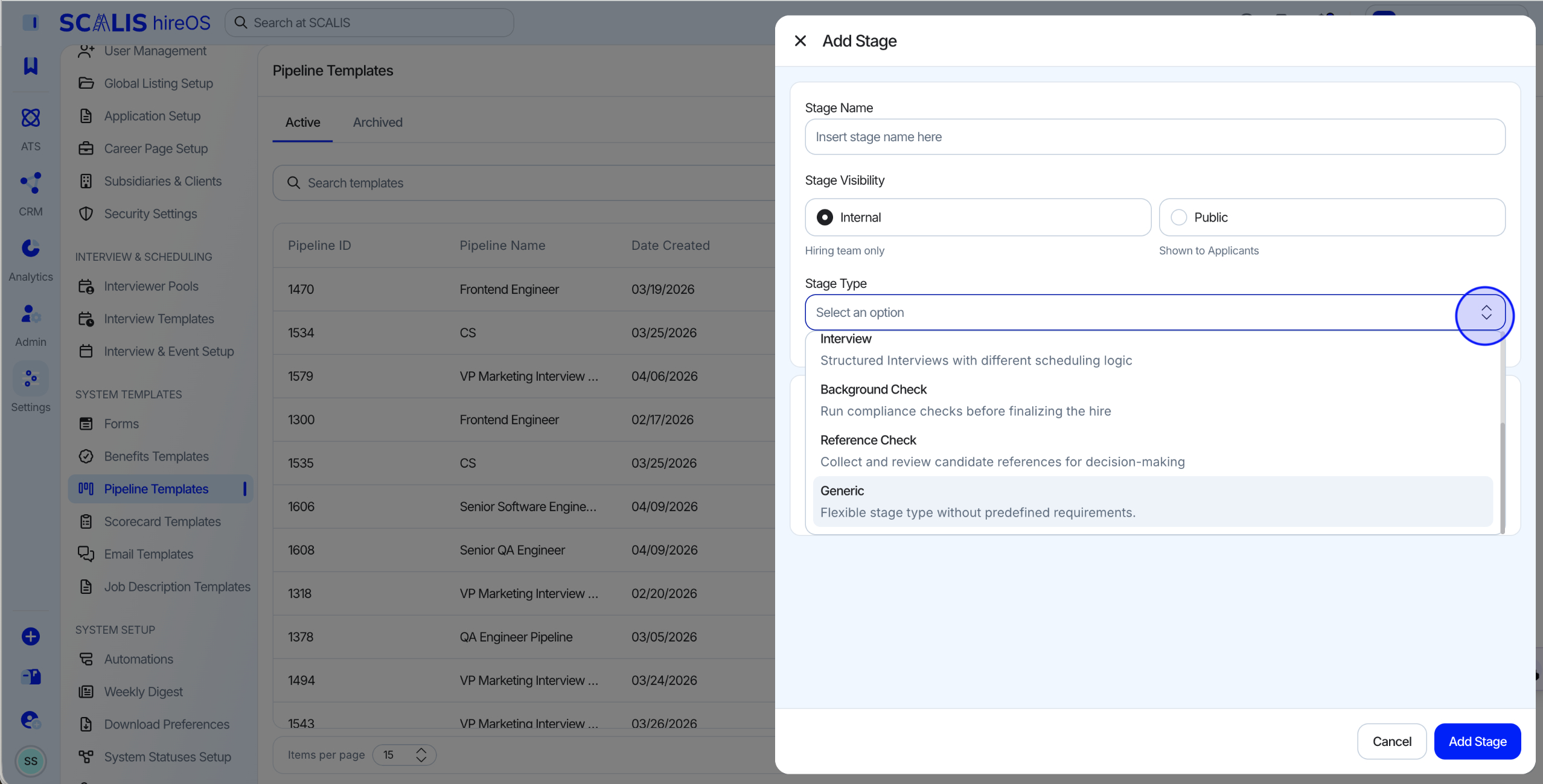Choose the Background Check stage type option
Viewport: 1543px width, 784px height.
[x=1152, y=400]
